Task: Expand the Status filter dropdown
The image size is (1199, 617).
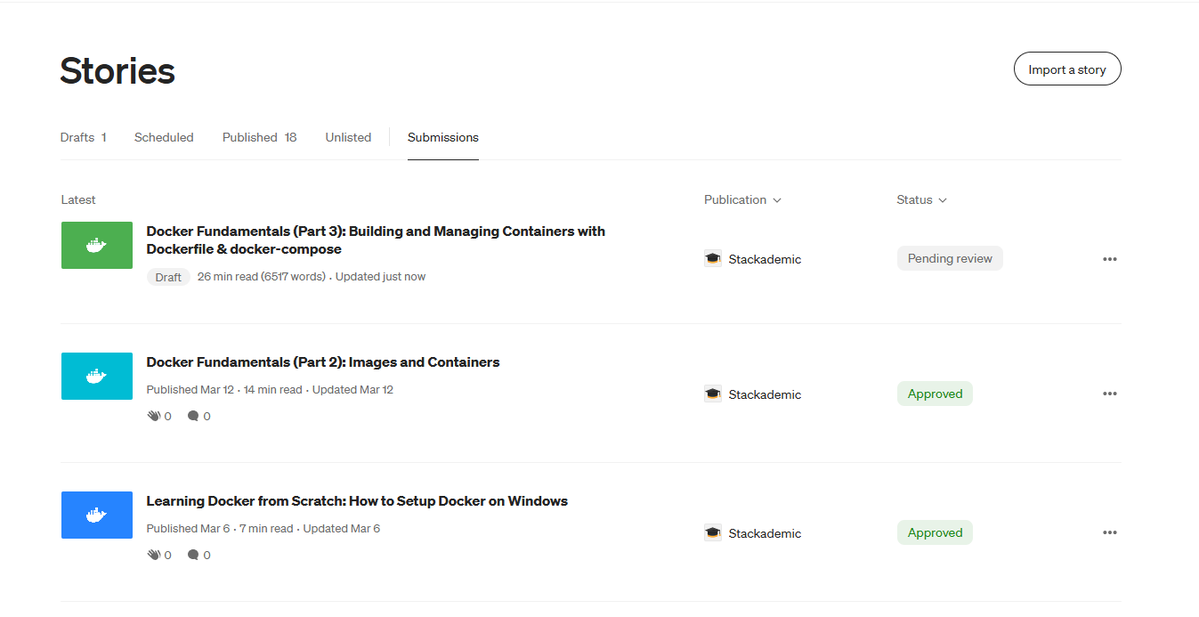Action: [921, 200]
